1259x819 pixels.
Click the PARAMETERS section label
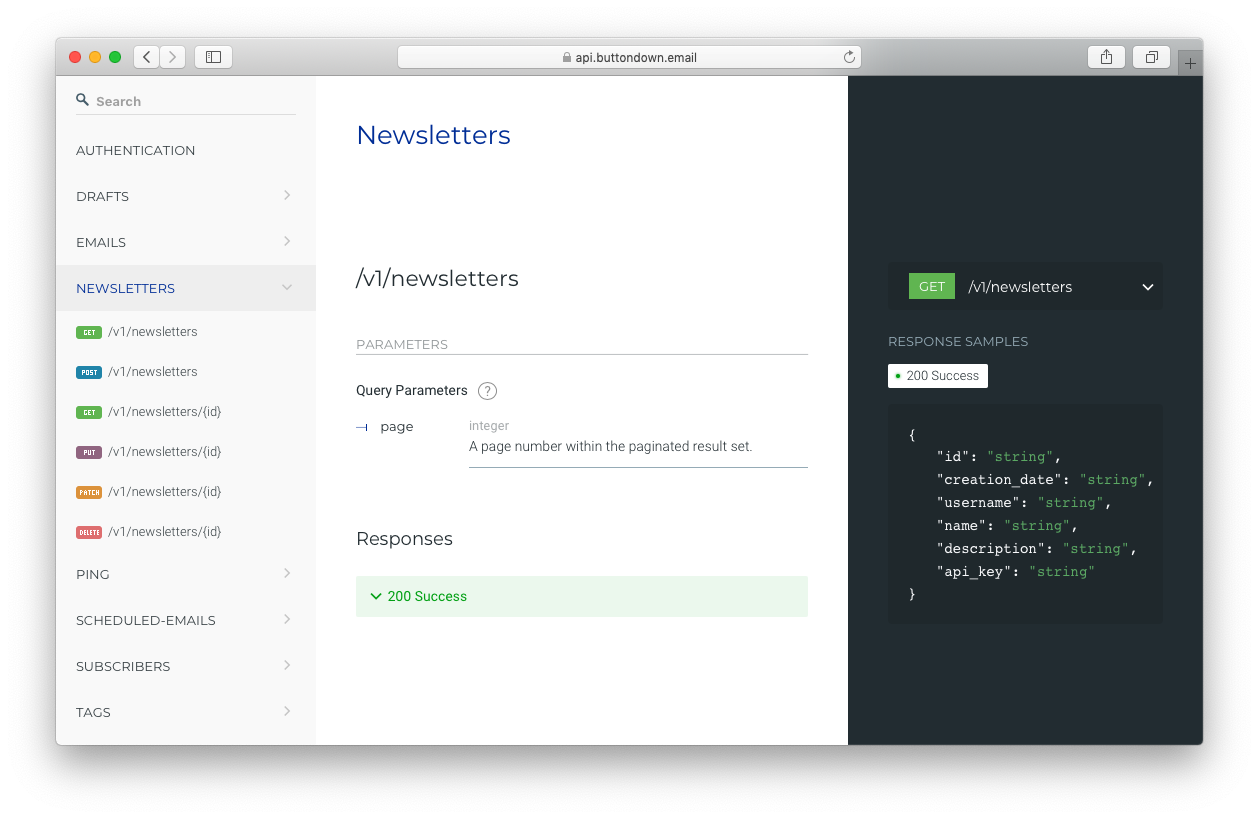click(402, 345)
